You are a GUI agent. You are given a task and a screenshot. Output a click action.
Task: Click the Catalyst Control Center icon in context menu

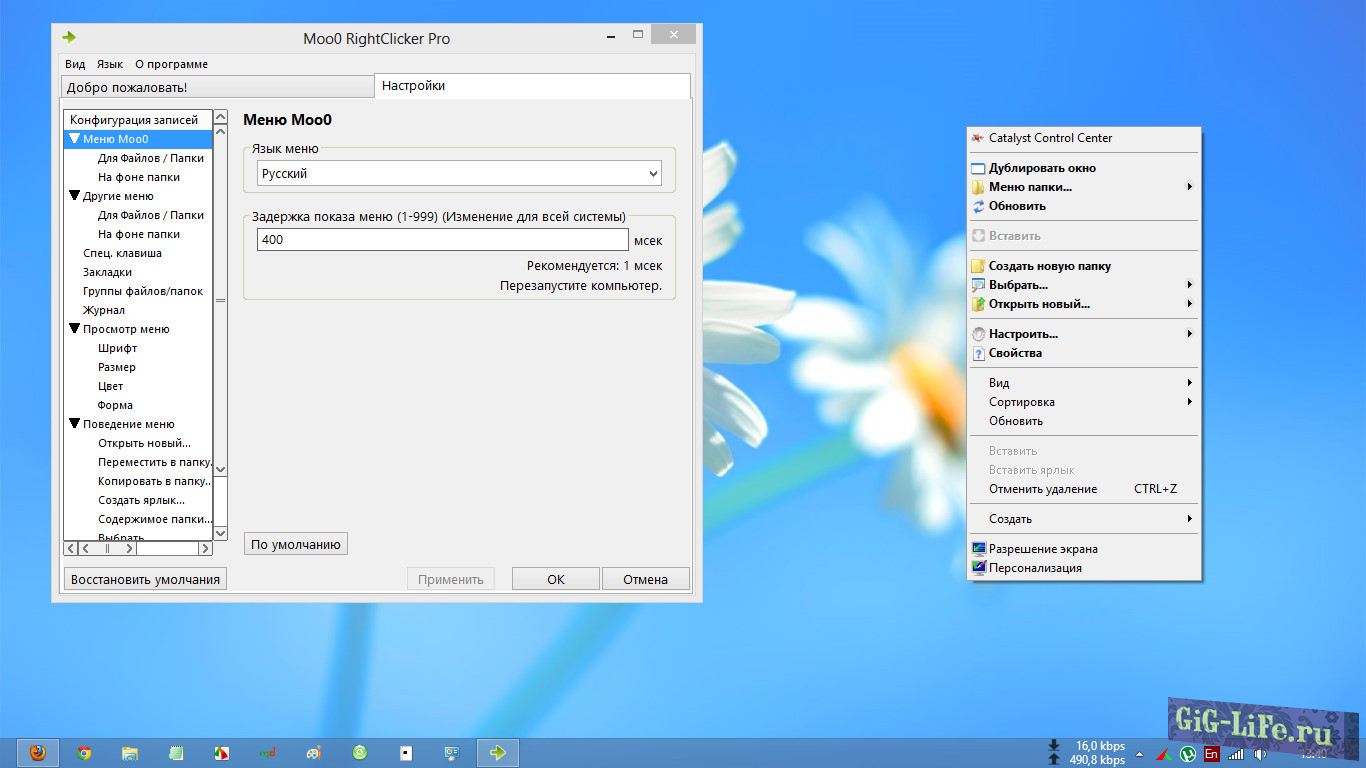pos(978,138)
